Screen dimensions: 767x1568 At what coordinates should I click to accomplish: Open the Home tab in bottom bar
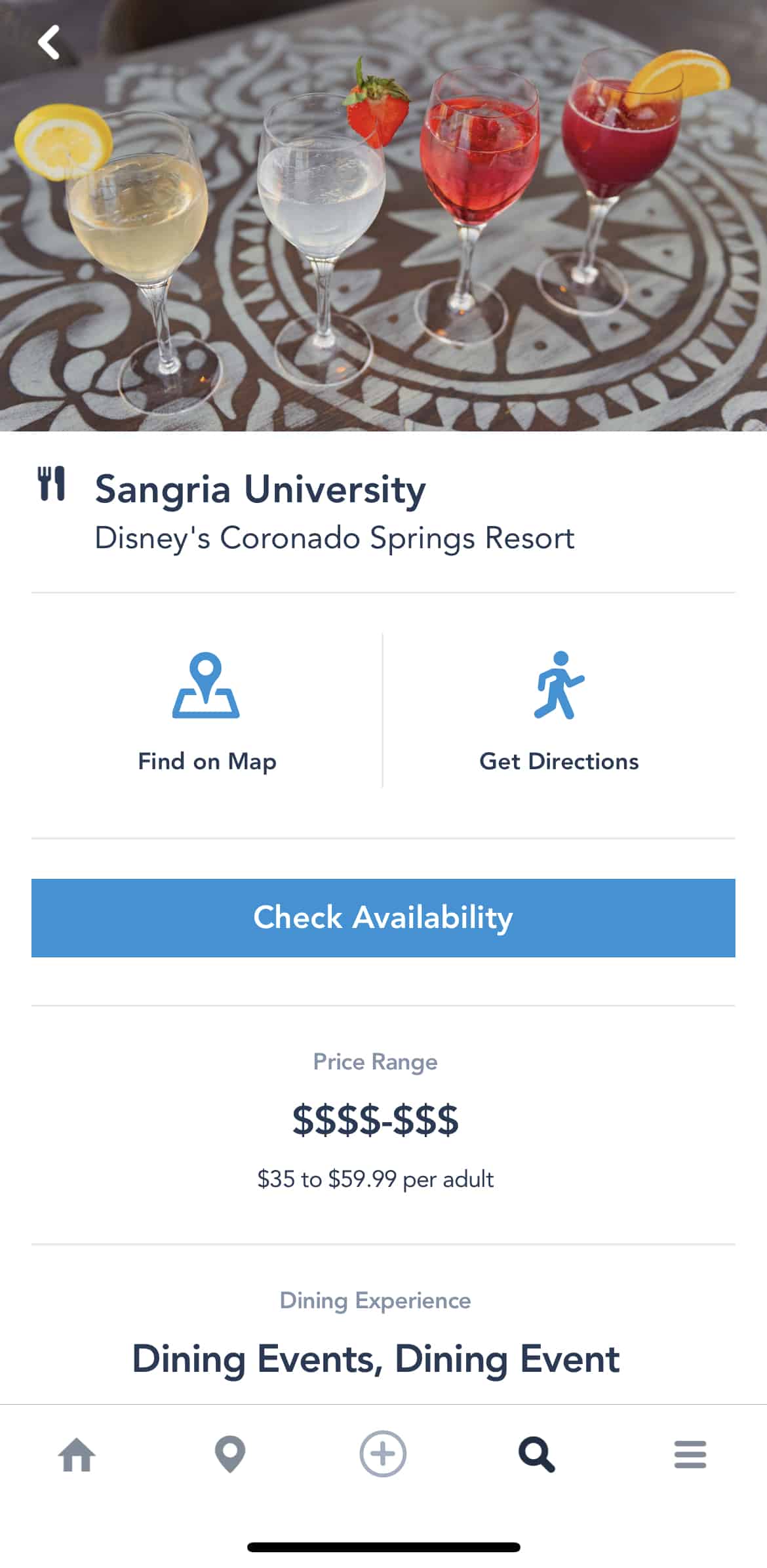tap(77, 1455)
